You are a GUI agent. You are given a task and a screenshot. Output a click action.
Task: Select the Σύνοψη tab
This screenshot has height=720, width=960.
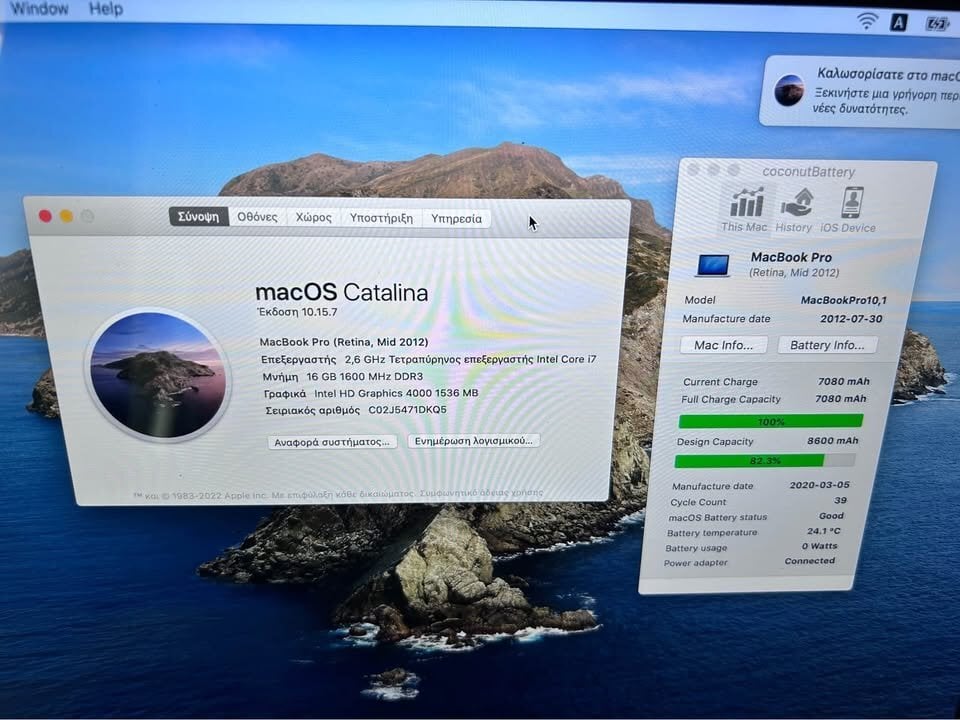click(198, 217)
